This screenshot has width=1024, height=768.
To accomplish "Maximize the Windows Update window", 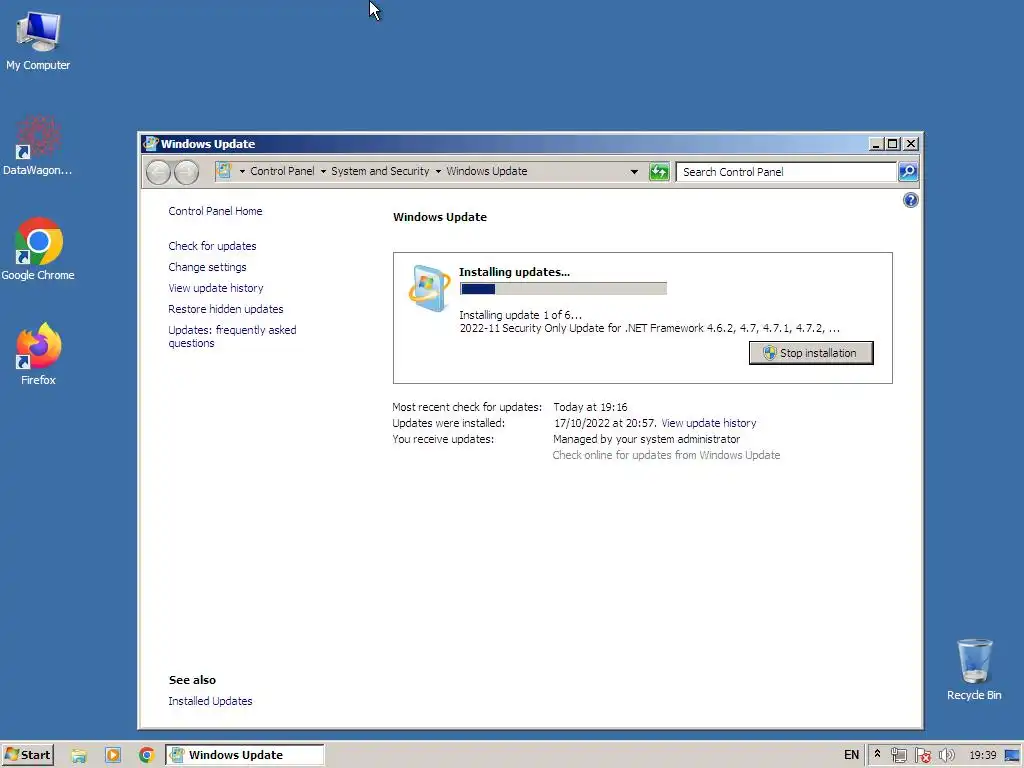I will pos(893,144).
